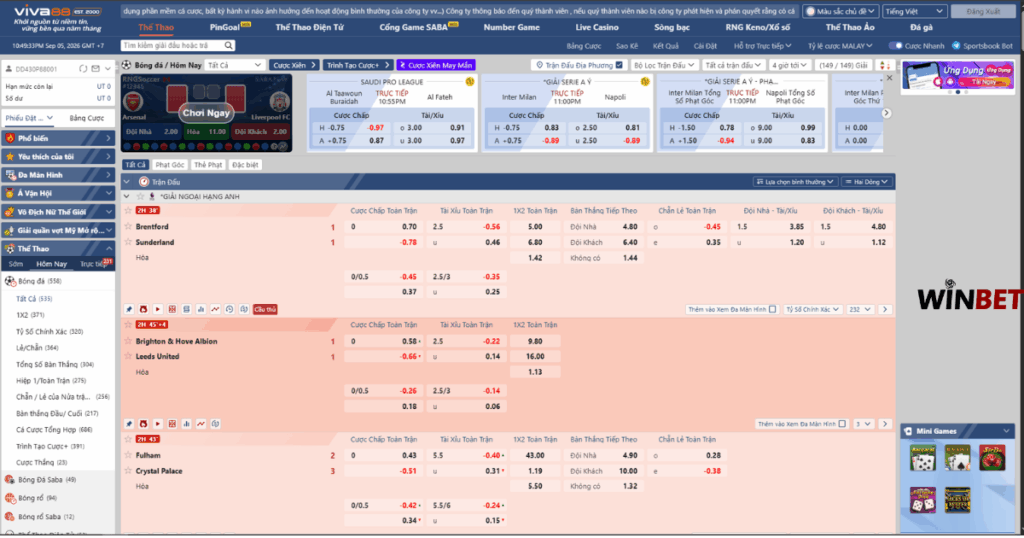The height and width of the screenshot is (538, 1024).
Task: Click the account refresh icon beside DD430P88001
Action: 83,69
